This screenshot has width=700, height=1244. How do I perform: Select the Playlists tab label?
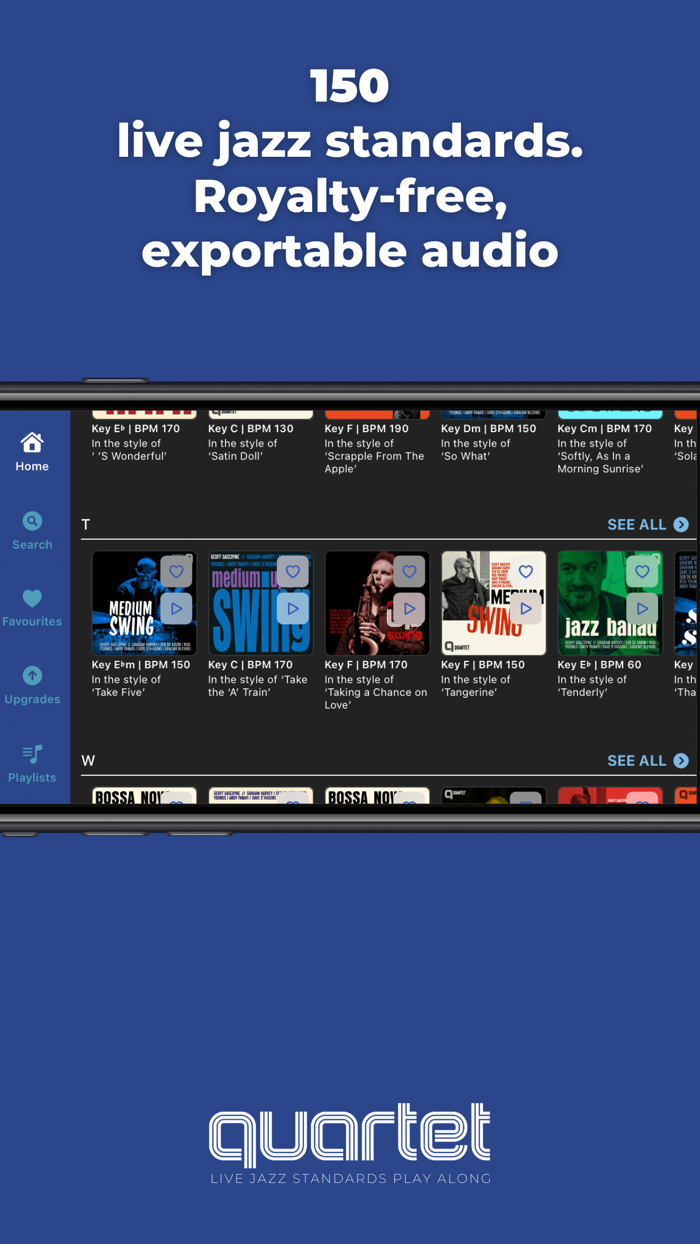click(32, 778)
